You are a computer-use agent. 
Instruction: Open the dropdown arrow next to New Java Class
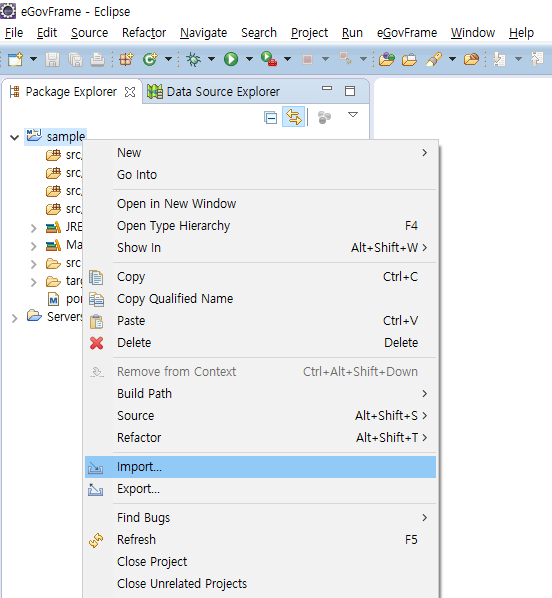point(168,59)
